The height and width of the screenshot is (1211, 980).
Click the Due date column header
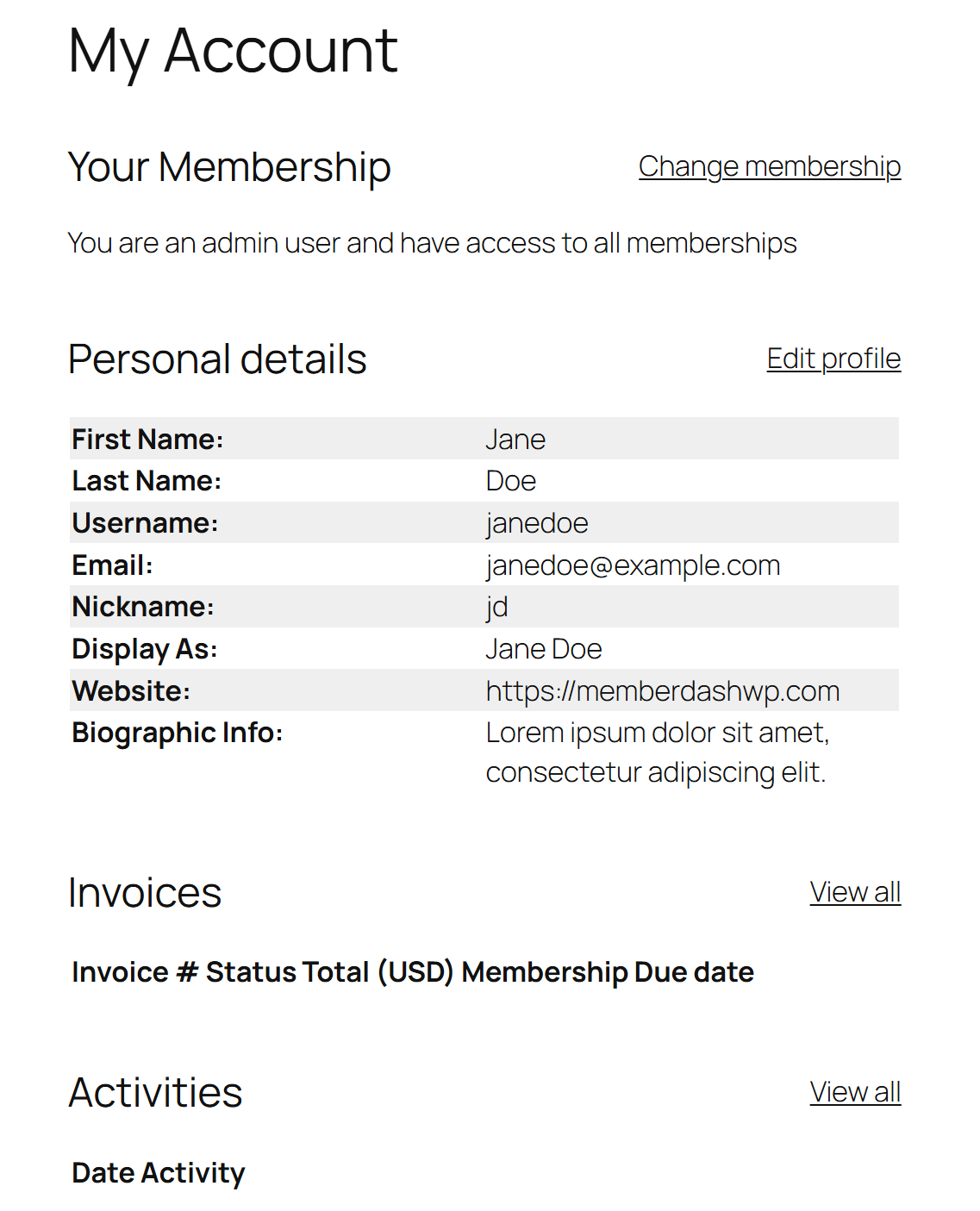click(694, 972)
